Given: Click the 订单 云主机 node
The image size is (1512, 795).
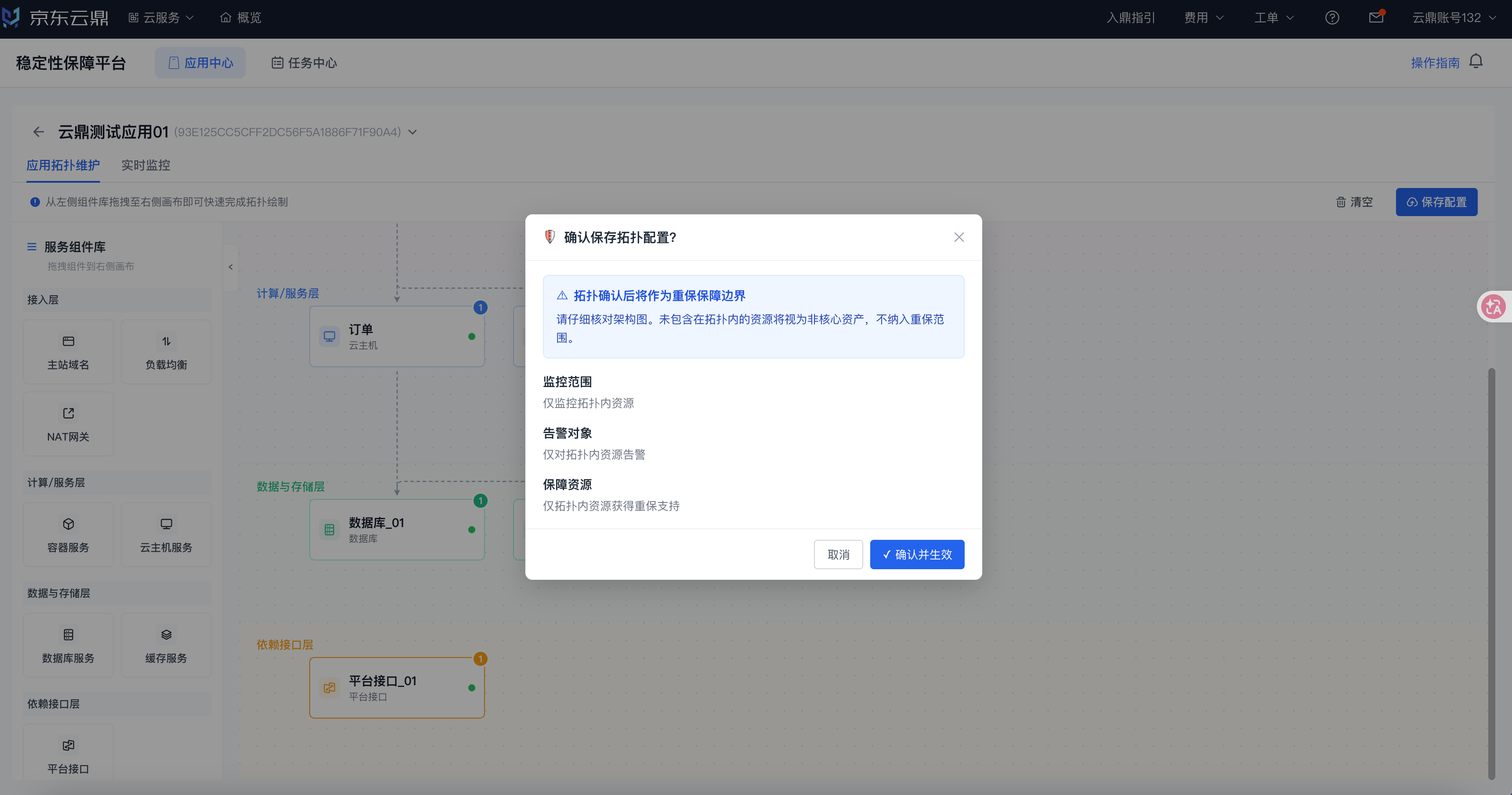Looking at the screenshot, I should point(397,336).
